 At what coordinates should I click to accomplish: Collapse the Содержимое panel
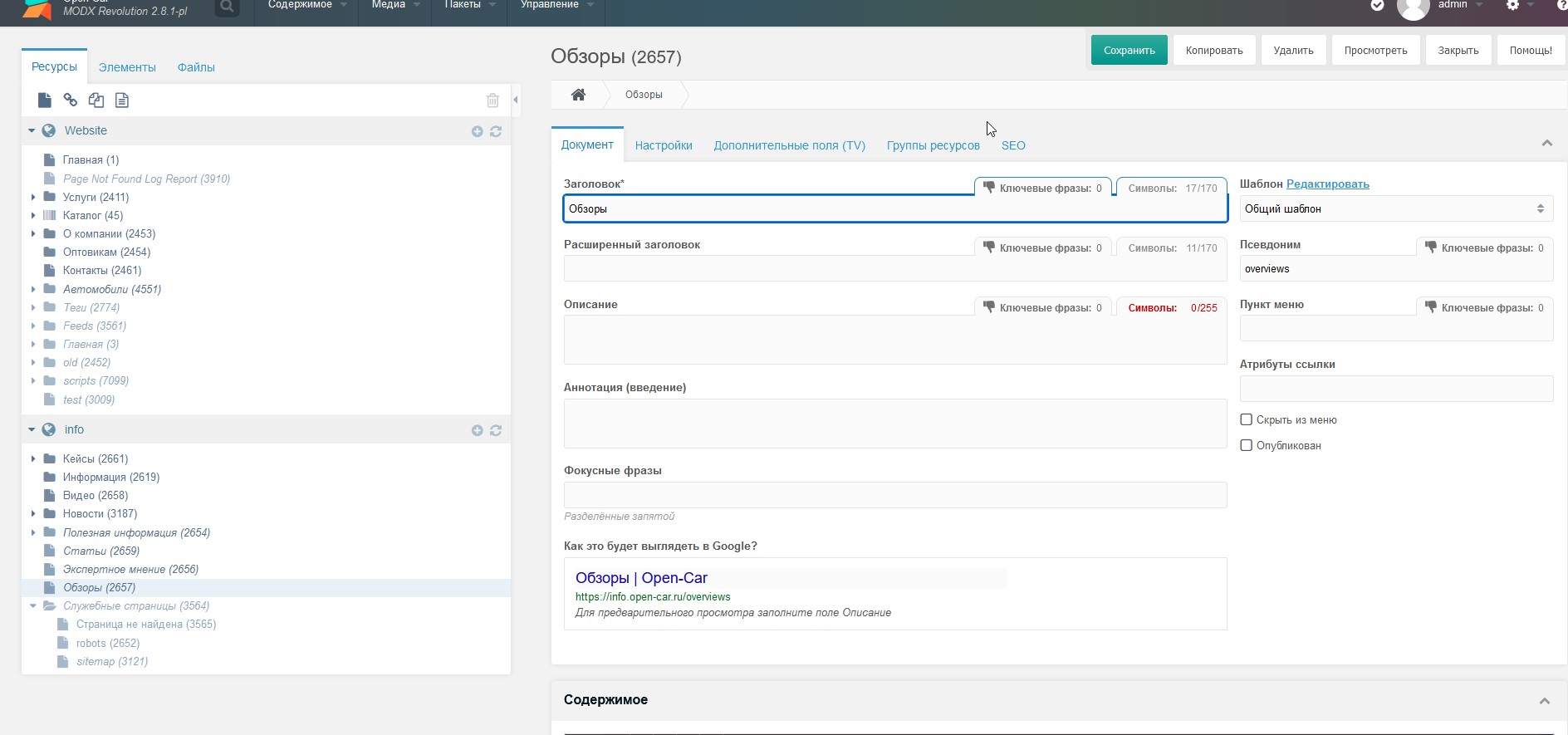coord(1544,701)
